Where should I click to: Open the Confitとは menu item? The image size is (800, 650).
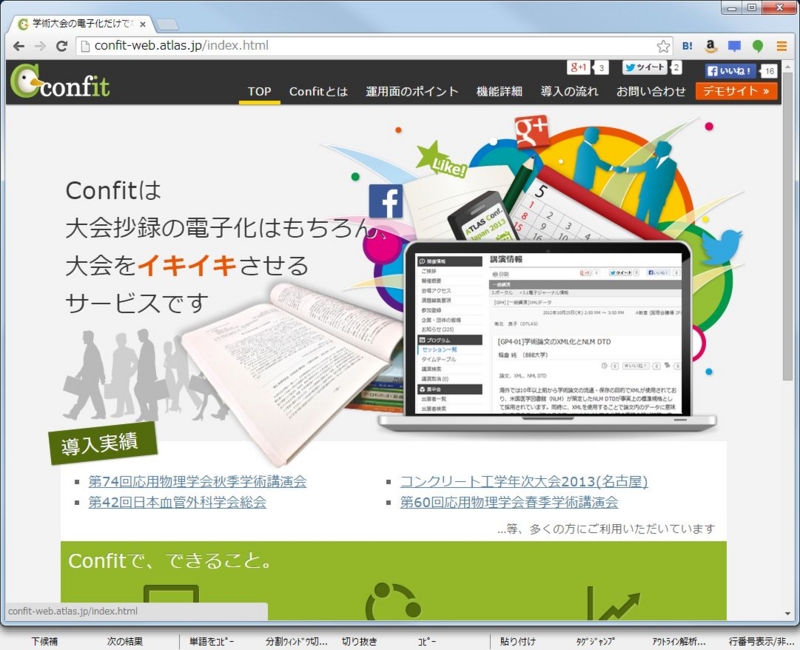[x=318, y=91]
